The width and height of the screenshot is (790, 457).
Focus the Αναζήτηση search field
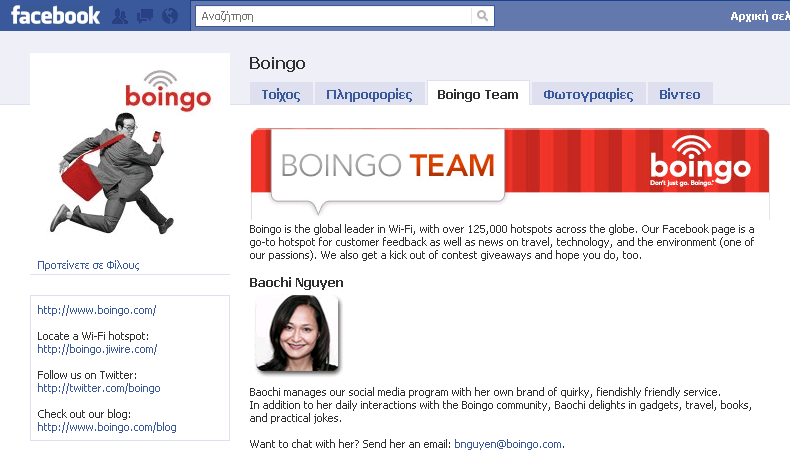click(x=334, y=16)
